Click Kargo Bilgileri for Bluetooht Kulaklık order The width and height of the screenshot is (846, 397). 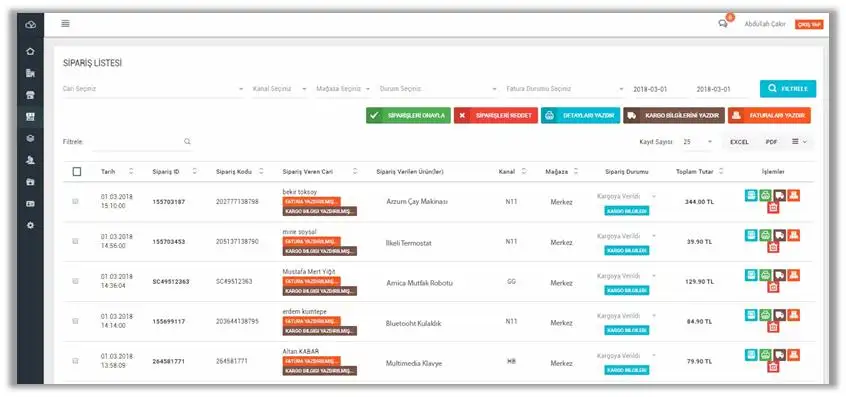[x=626, y=330]
